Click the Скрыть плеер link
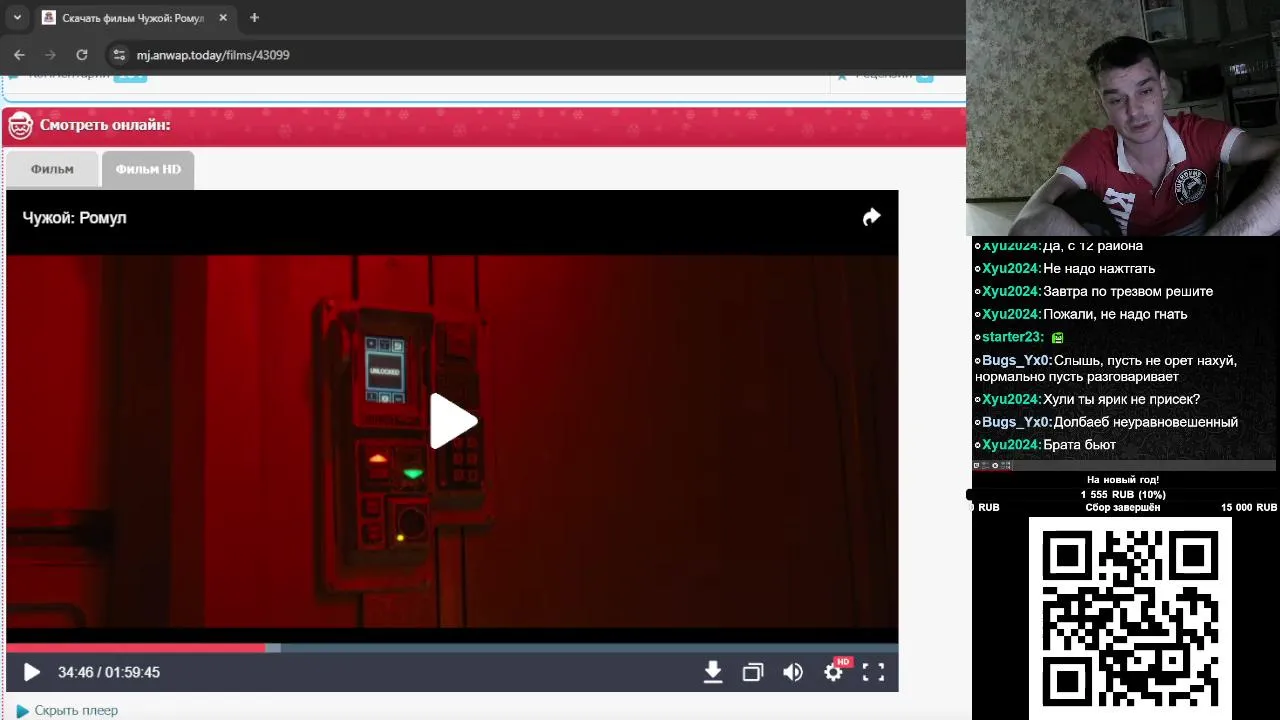The width and height of the screenshot is (1280, 720). 76,710
